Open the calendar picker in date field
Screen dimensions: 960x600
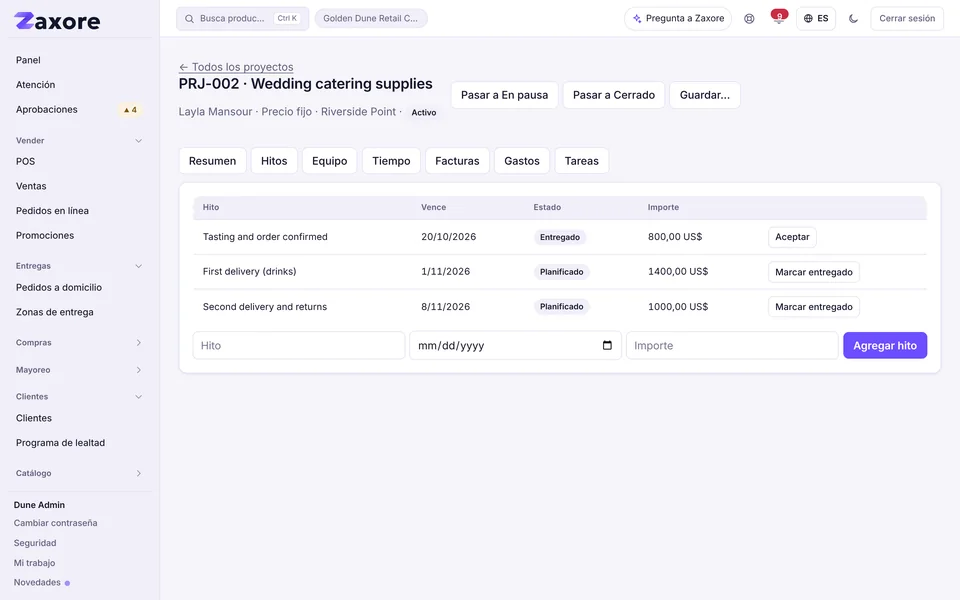(x=607, y=345)
